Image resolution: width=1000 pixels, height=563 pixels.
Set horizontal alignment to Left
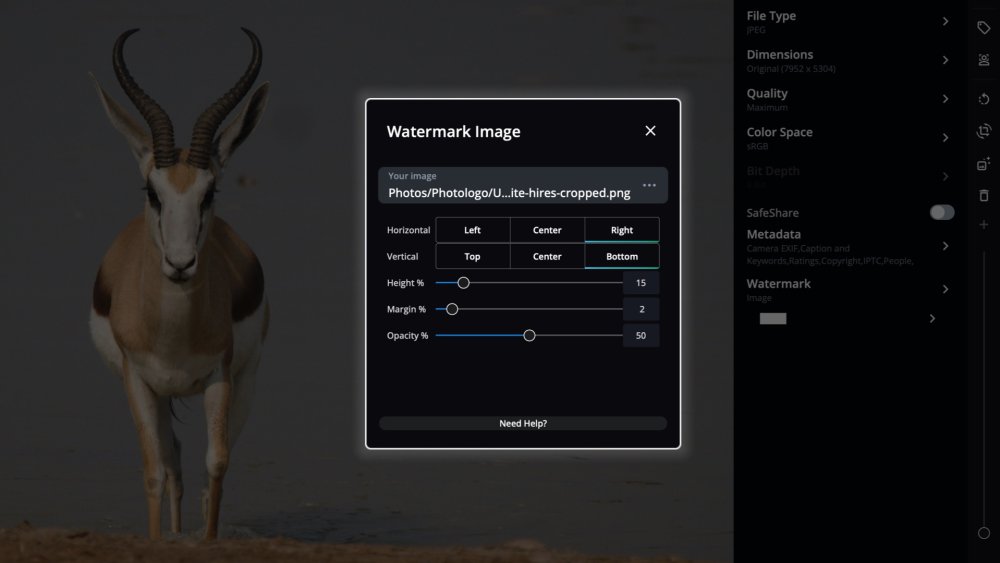pos(473,230)
